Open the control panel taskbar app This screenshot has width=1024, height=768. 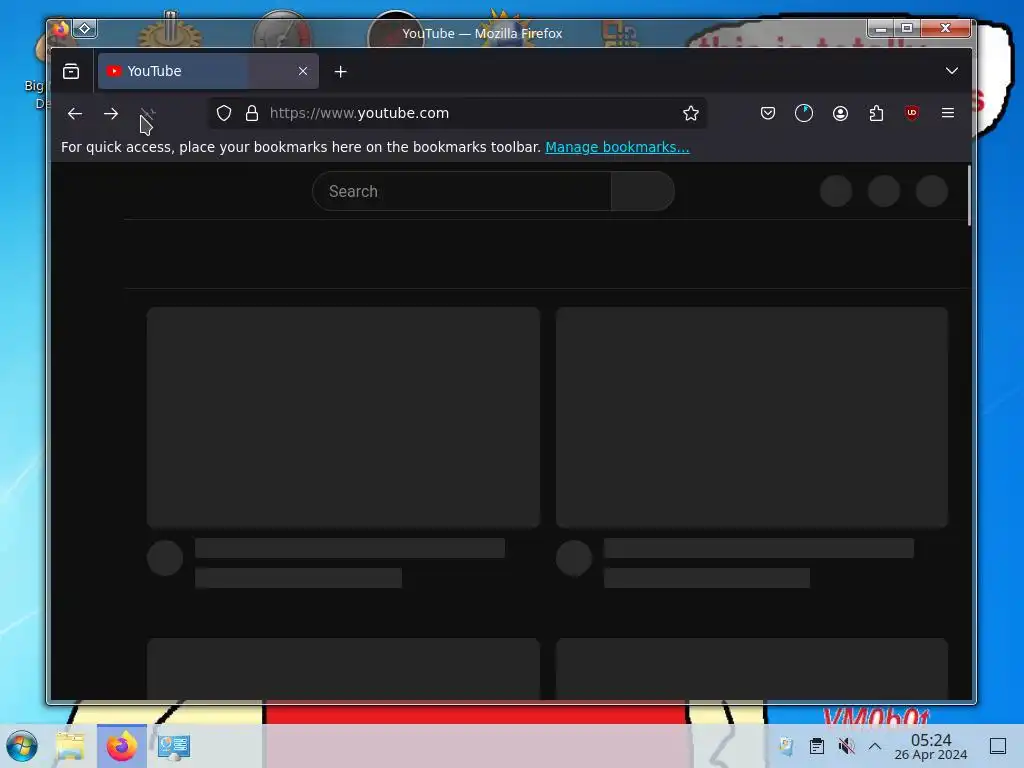coord(174,746)
